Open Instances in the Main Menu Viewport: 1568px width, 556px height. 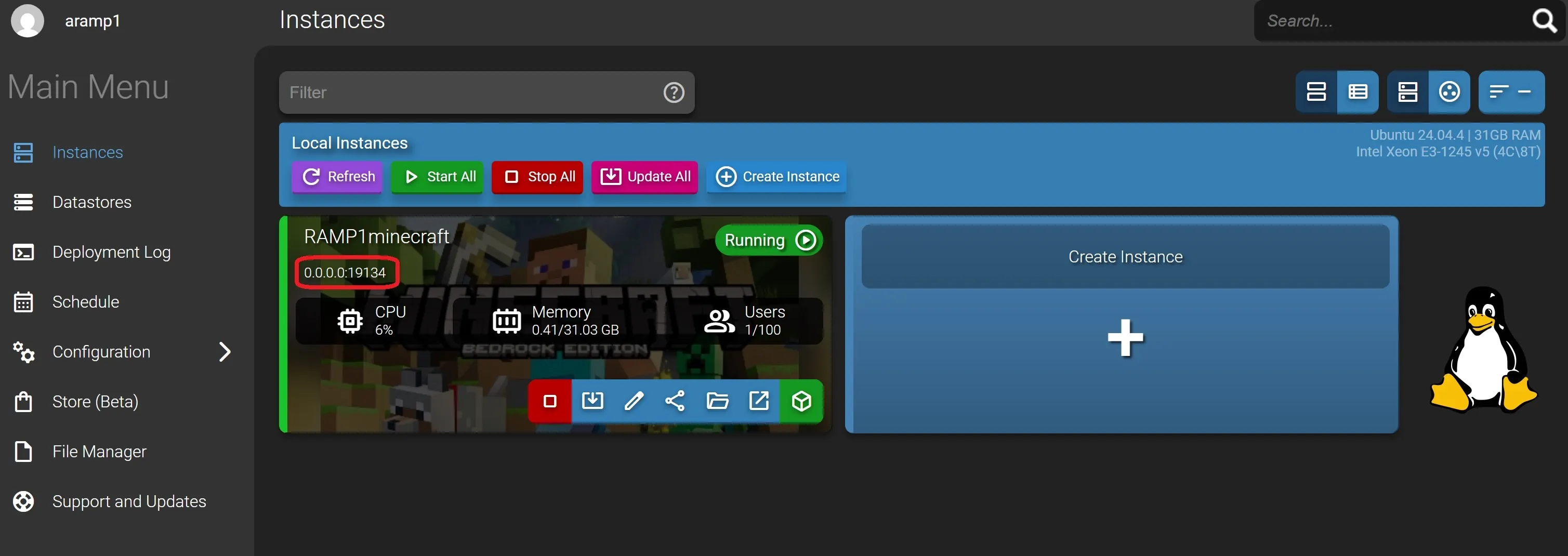pyautogui.click(x=88, y=152)
